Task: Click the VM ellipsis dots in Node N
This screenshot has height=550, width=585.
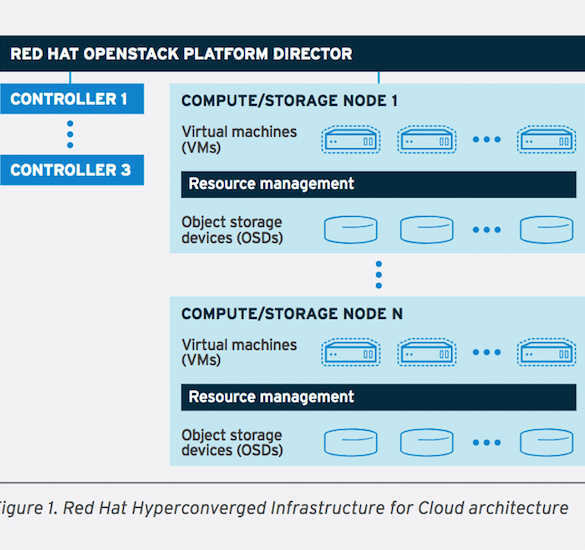Action: 487,352
